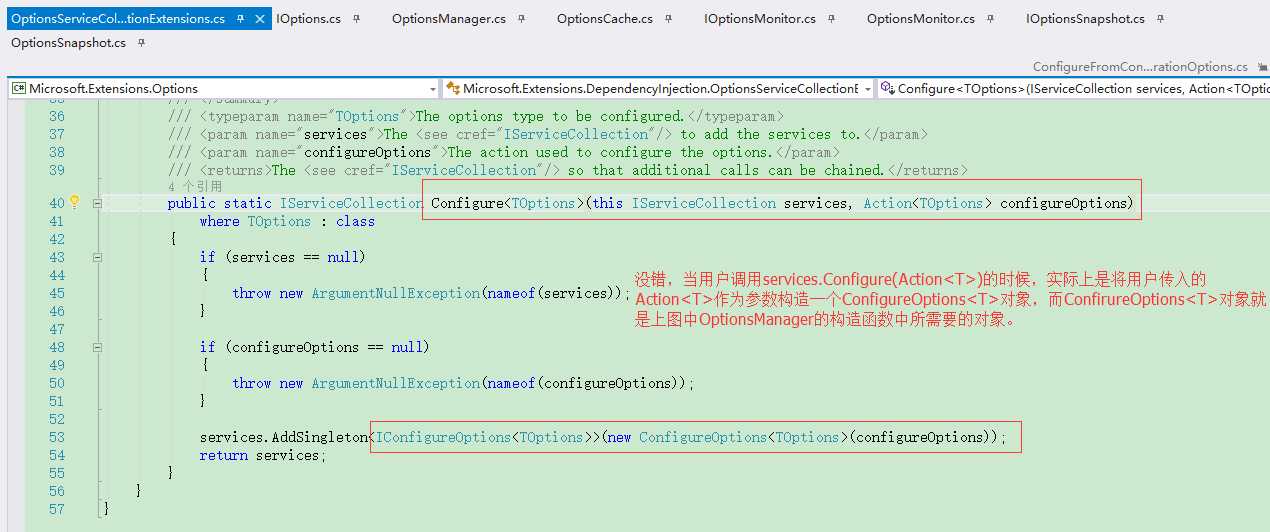This screenshot has width=1270, height=532.
Task: Click 'services == null' condition on line 43
Action: tap(295, 257)
